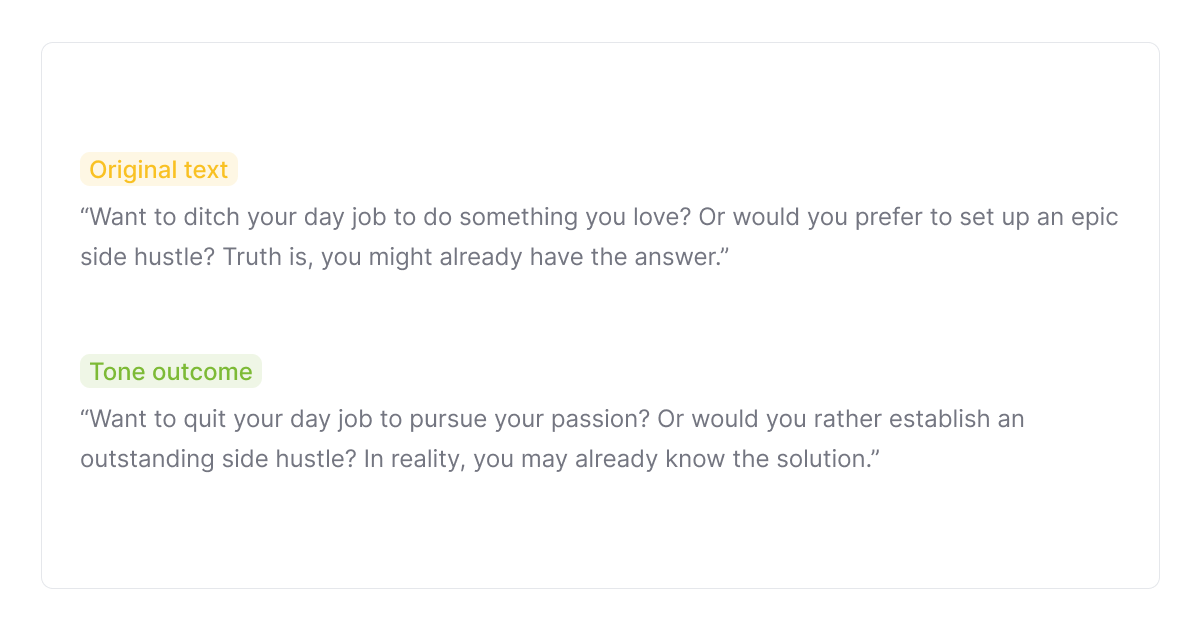The height and width of the screenshot is (630, 1200).
Task: Click the green "Tone outcome" label
Action: pos(171,372)
